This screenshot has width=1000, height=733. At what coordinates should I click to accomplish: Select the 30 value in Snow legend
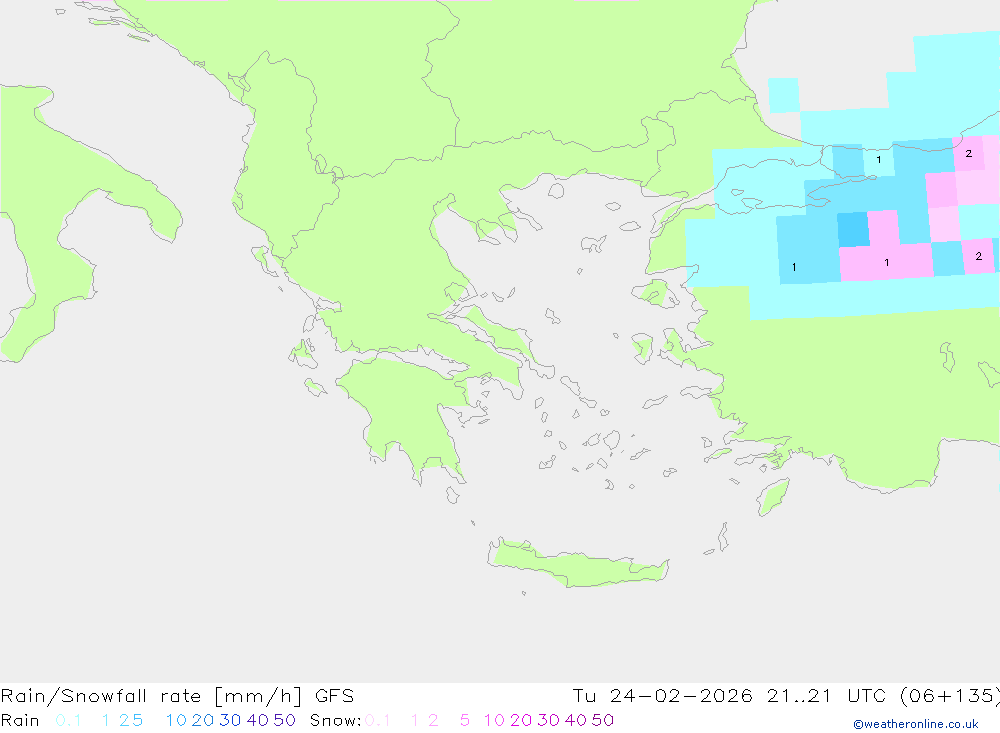point(548,720)
